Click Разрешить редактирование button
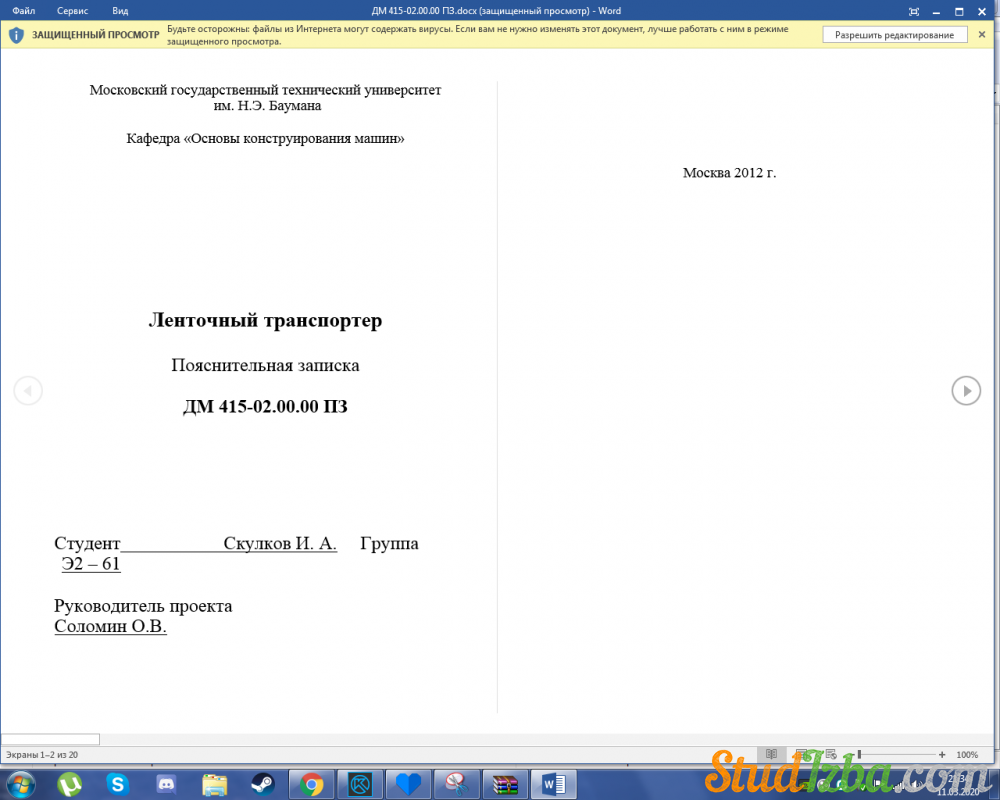Screen dimensions: 1000x800 (894, 35)
